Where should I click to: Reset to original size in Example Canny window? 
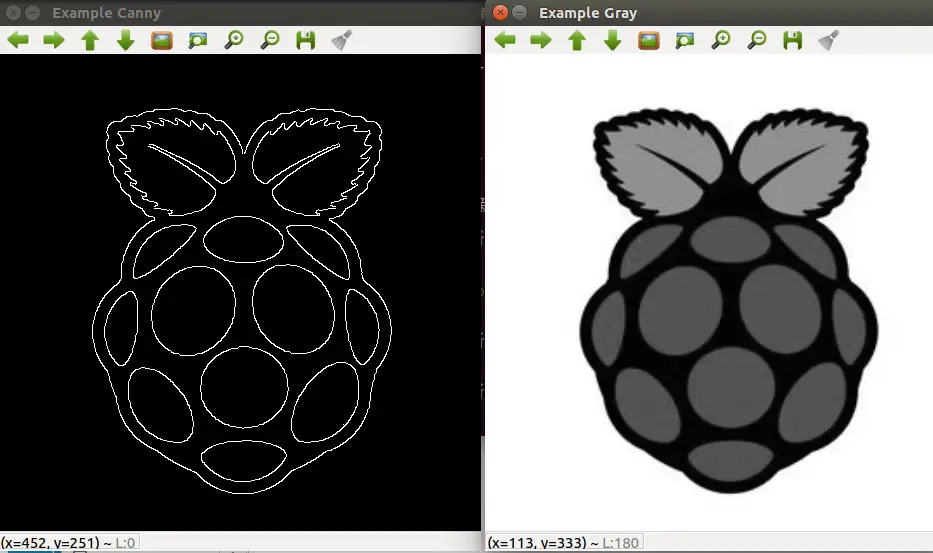(162, 40)
